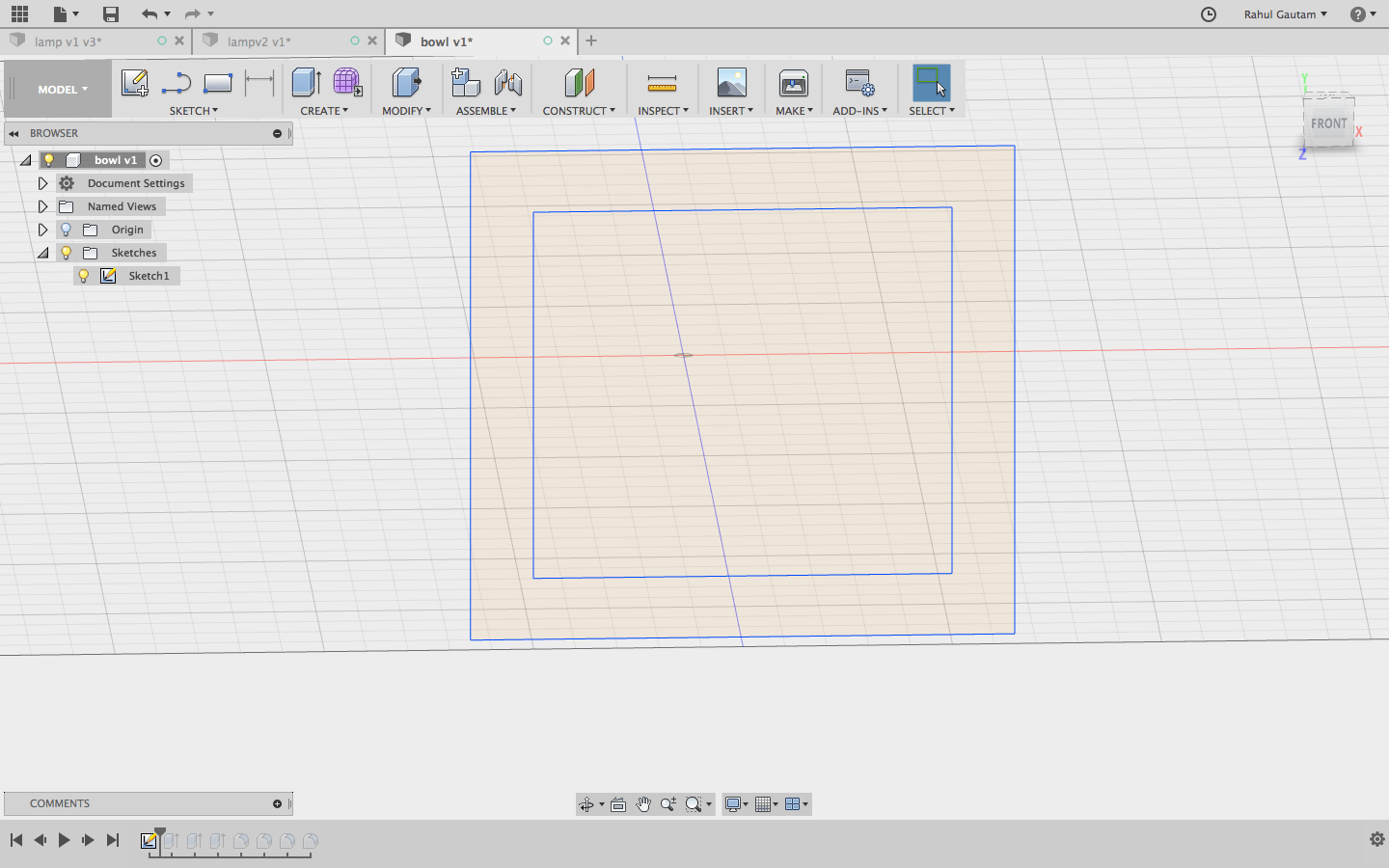
Task: Click the Extrude tool icon
Action: [306, 83]
